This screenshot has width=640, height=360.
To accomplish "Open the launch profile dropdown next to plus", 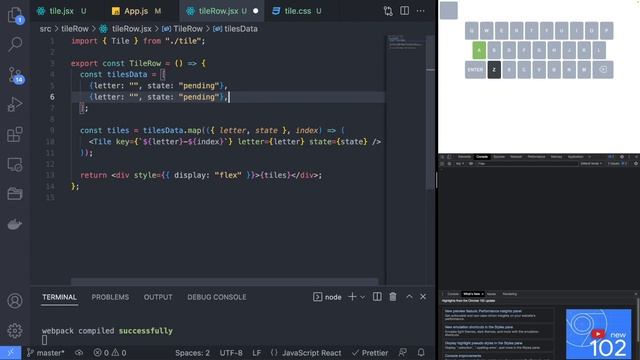I will [x=362, y=297].
